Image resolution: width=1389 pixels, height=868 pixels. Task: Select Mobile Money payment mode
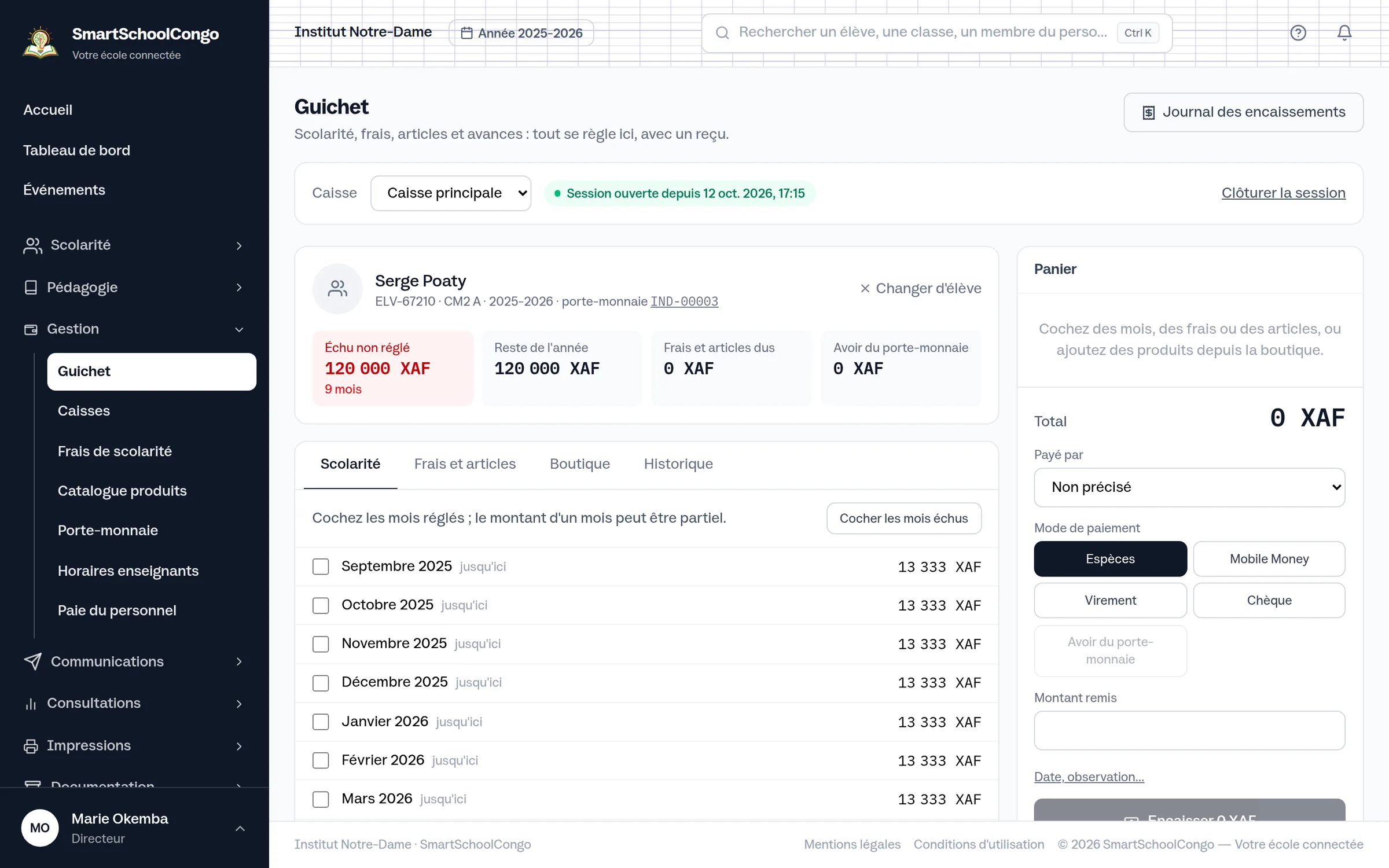point(1269,559)
